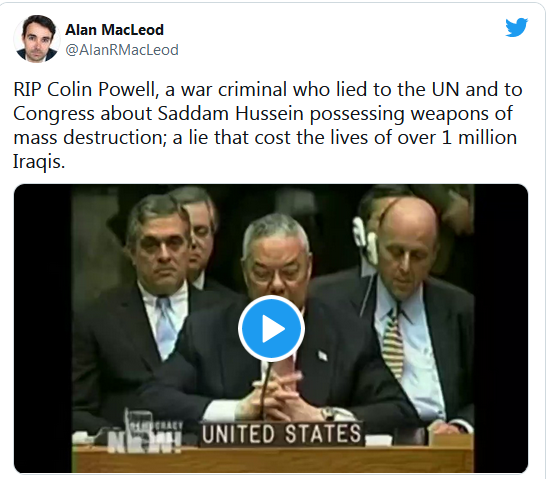Image resolution: width=554 pixels, height=479 pixels.
Task: Play the embedded tweet video
Action: (x=271, y=329)
